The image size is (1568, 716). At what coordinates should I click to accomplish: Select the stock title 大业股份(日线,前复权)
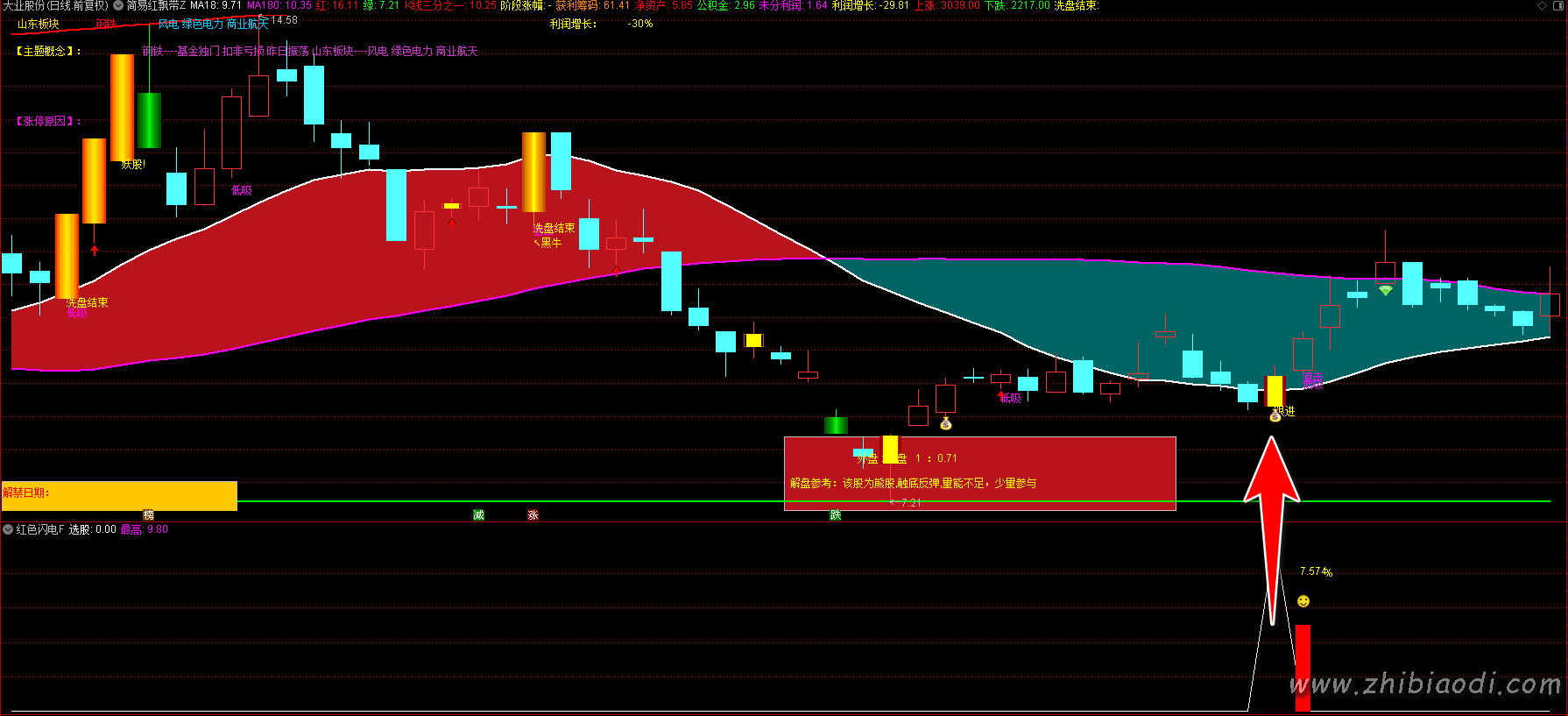(x=54, y=5)
